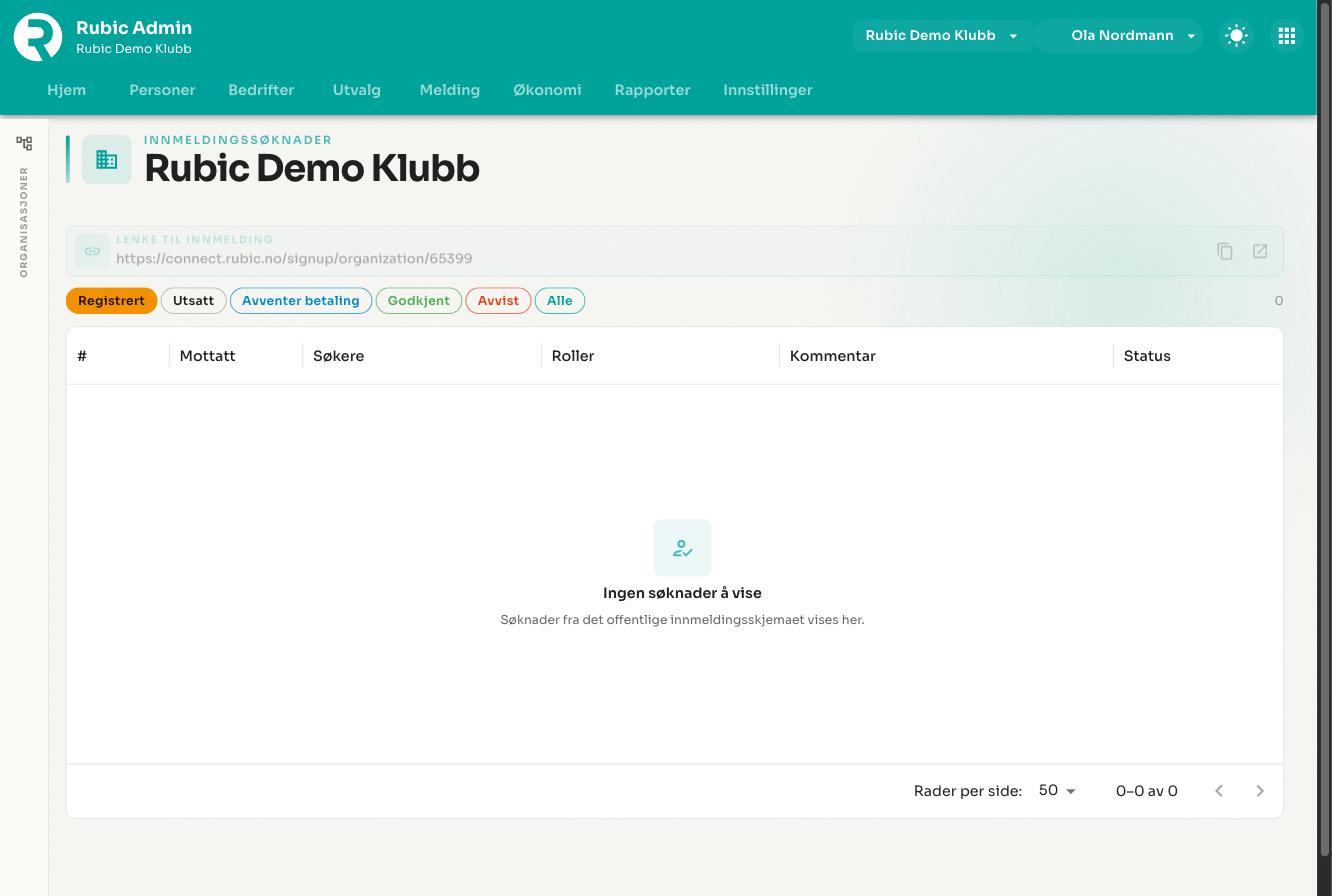Click the # column header
Viewport: 1332px width, 896px height.
coord(82,356)
